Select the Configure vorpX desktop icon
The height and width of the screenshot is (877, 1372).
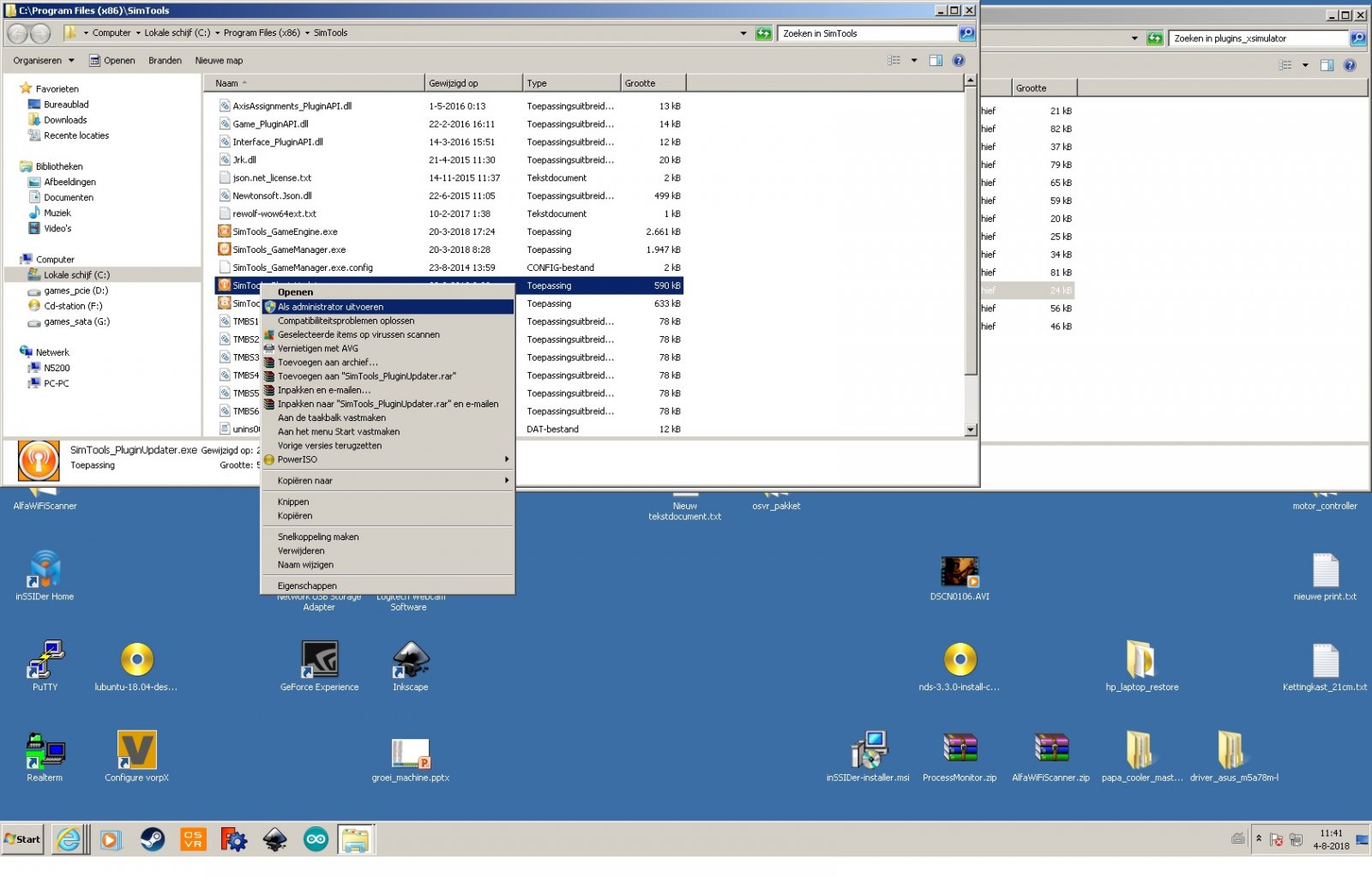(136, 756)
